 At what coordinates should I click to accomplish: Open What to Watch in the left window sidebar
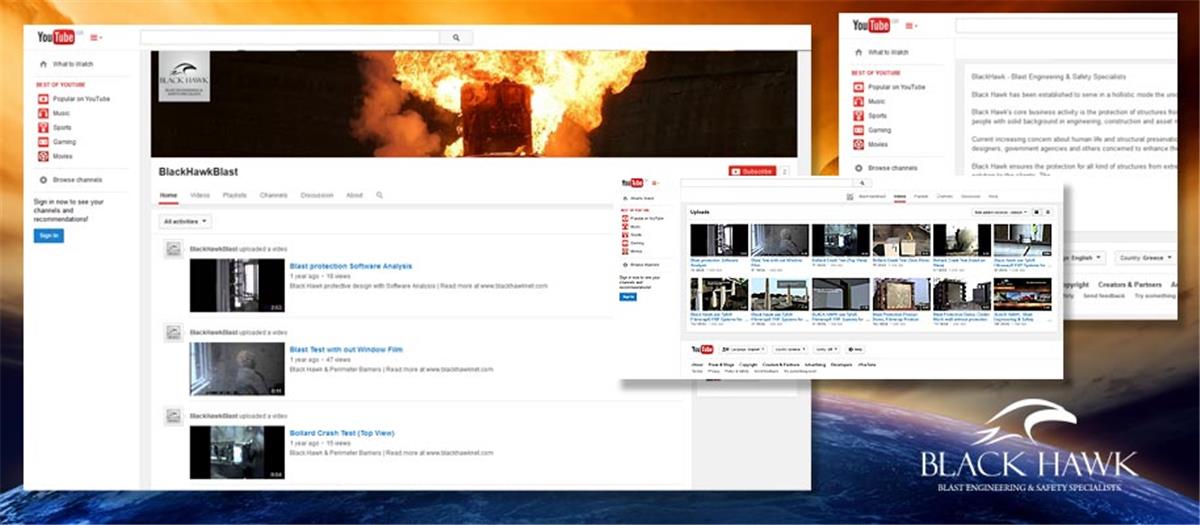pos(73,64)
